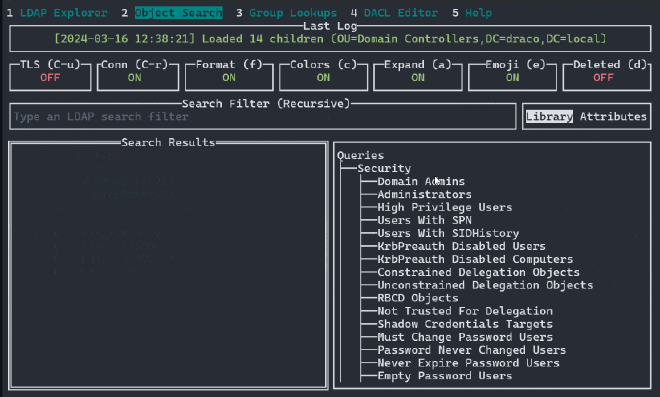Go to the Help tab

[478, 13]
